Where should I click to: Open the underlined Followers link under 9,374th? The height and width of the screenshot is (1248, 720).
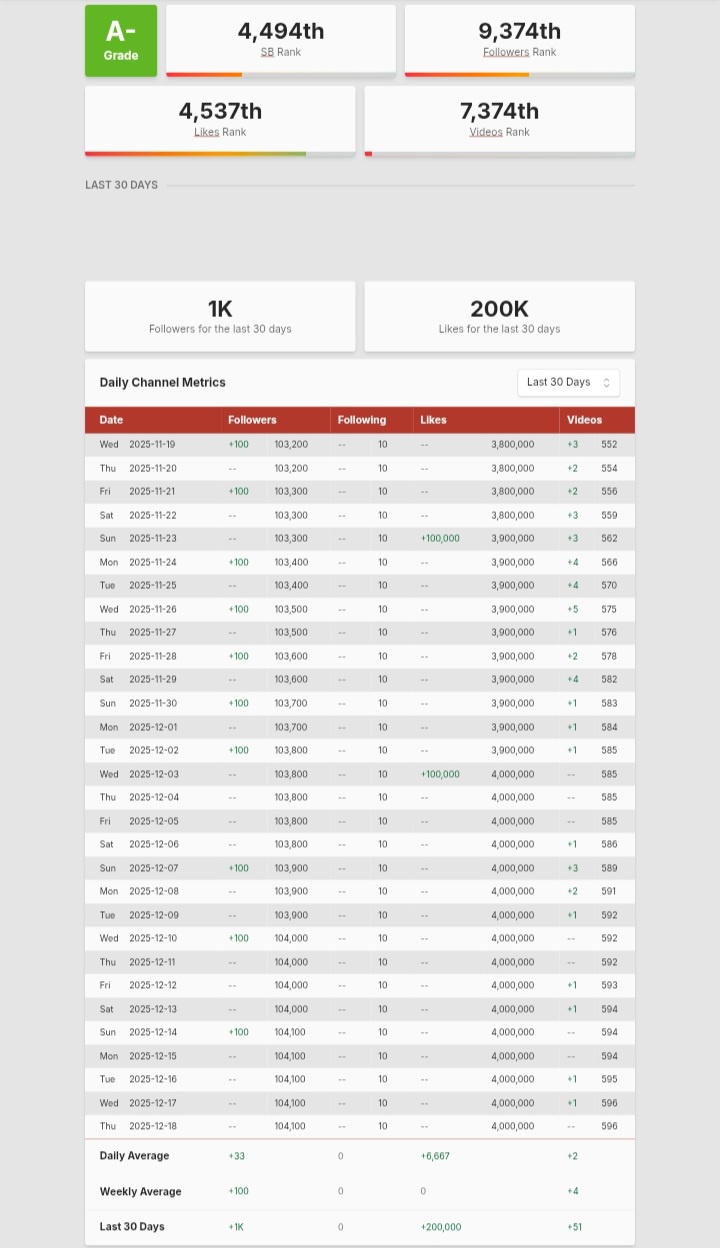[506, 52]
